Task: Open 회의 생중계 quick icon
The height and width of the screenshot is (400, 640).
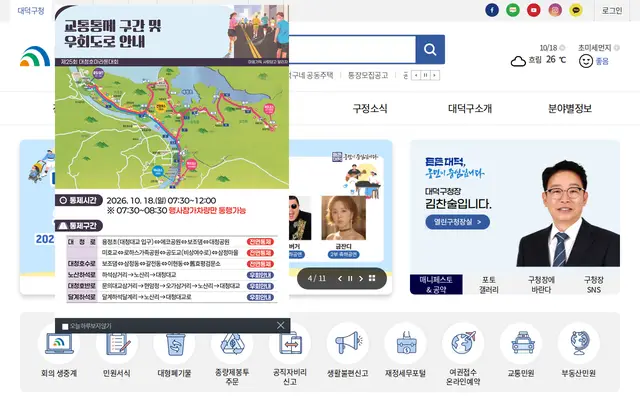Action: (59, 344)
